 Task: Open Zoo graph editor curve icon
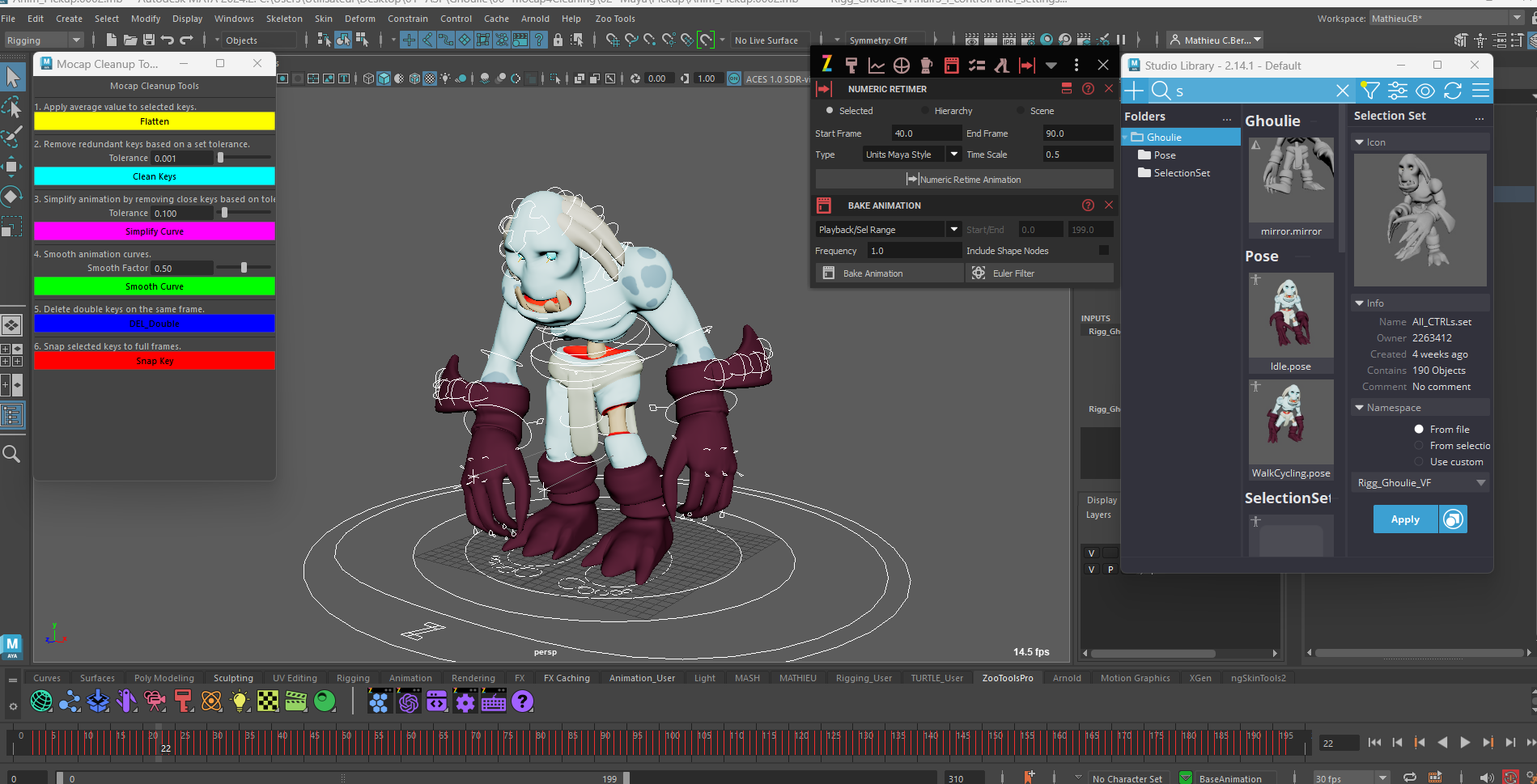876,65
